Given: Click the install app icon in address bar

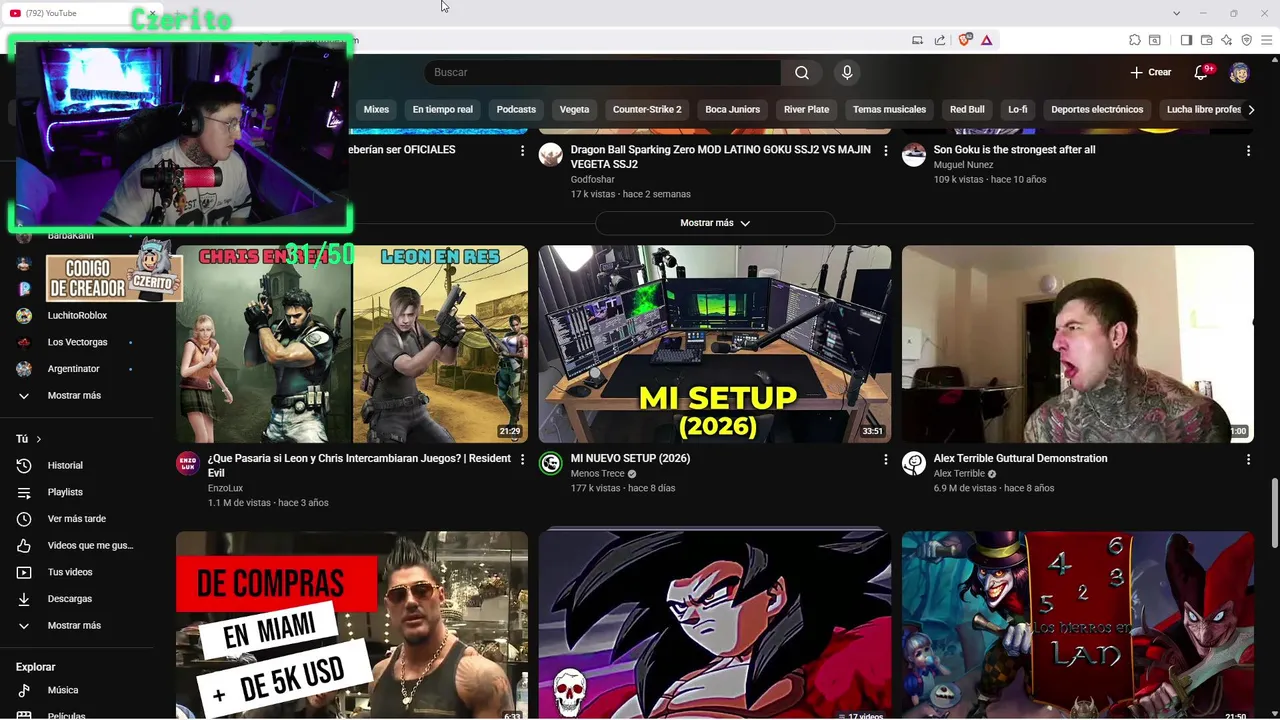Looking at the screenshot, I should tap(917, 40).
